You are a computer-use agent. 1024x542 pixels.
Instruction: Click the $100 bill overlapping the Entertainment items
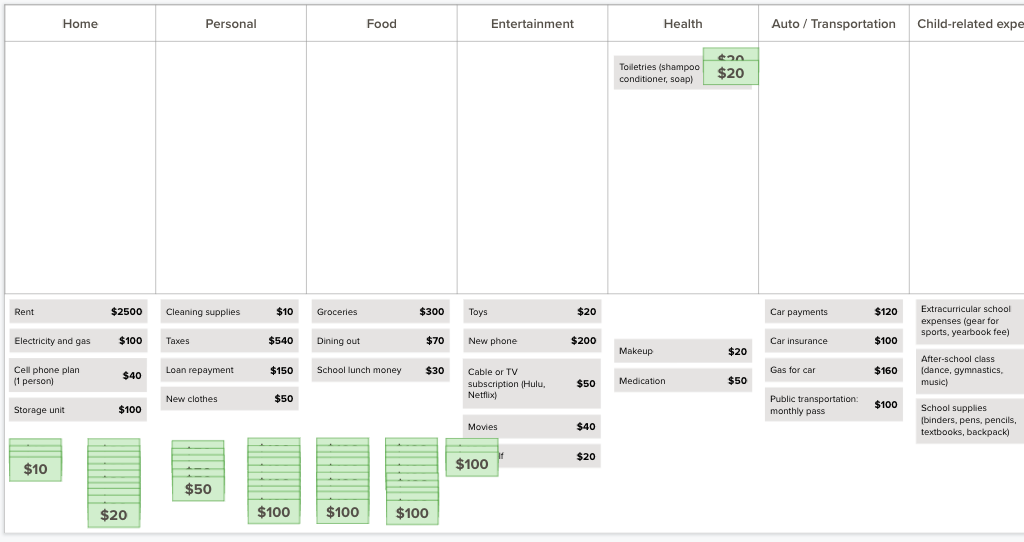pos(472,464)
